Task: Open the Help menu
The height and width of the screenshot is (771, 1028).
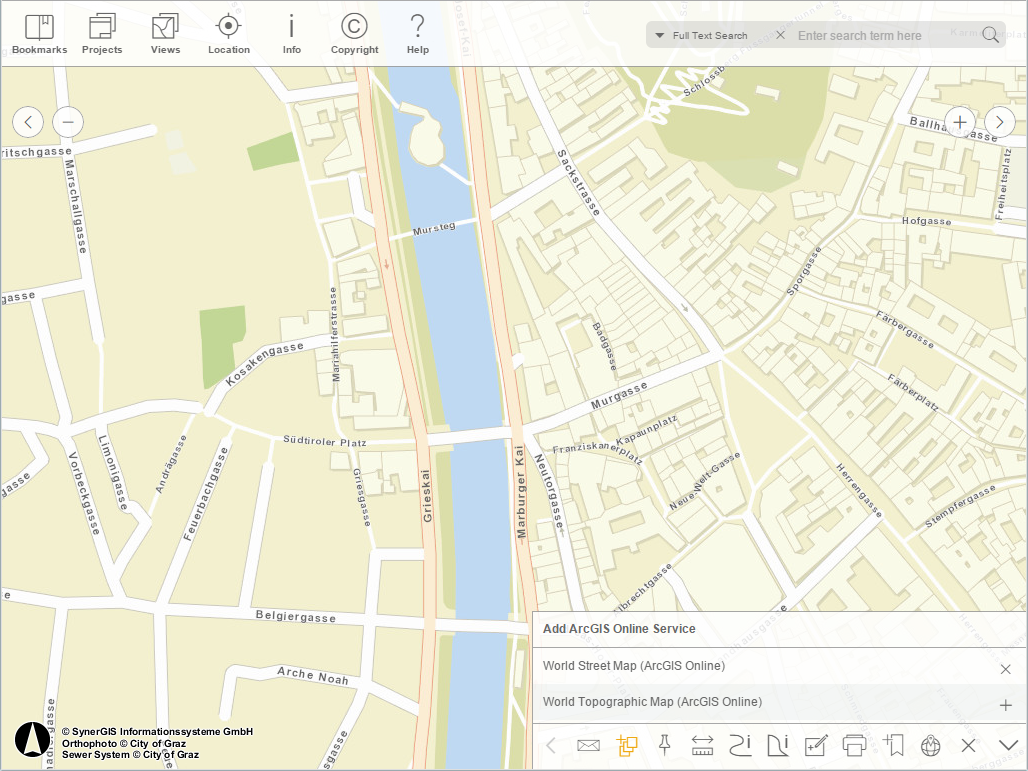Action: coord(417,33)
